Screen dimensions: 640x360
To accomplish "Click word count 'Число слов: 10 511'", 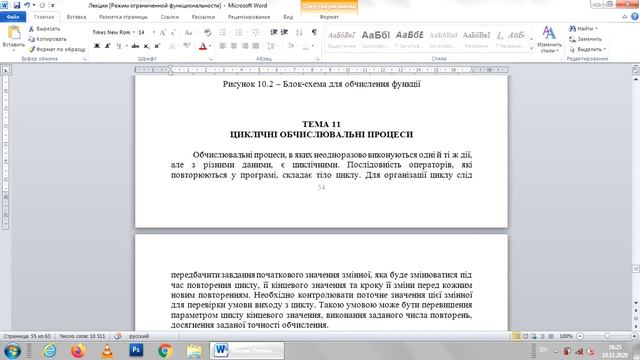I will pyautogui.click(x=82, y=336).
